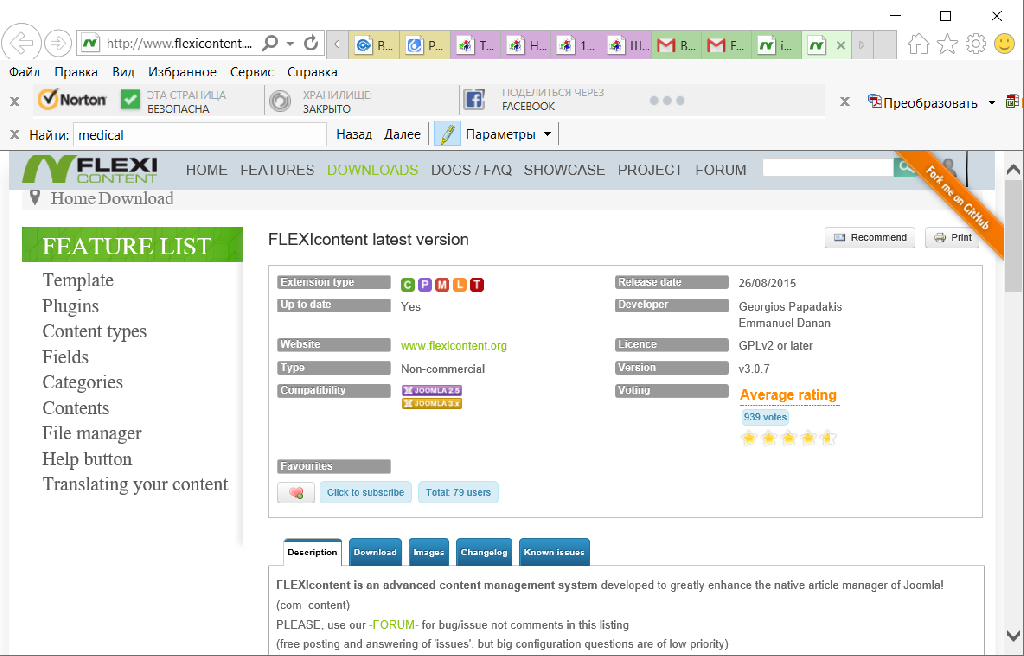This screenshot has width=1024, height=656.
Task: Go back with the browser back arrow
Action: click(x=22, y=43)
